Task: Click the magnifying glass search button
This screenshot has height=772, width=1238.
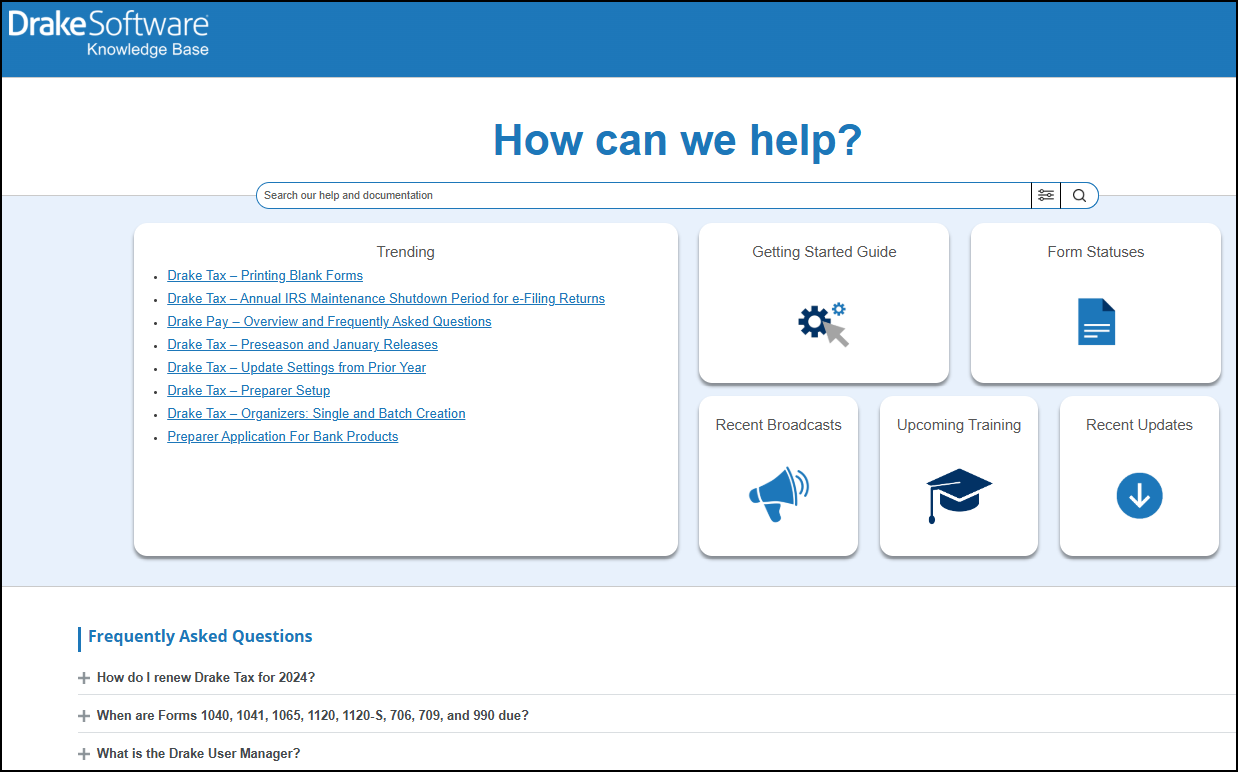Action: [x=1079, y=196]
